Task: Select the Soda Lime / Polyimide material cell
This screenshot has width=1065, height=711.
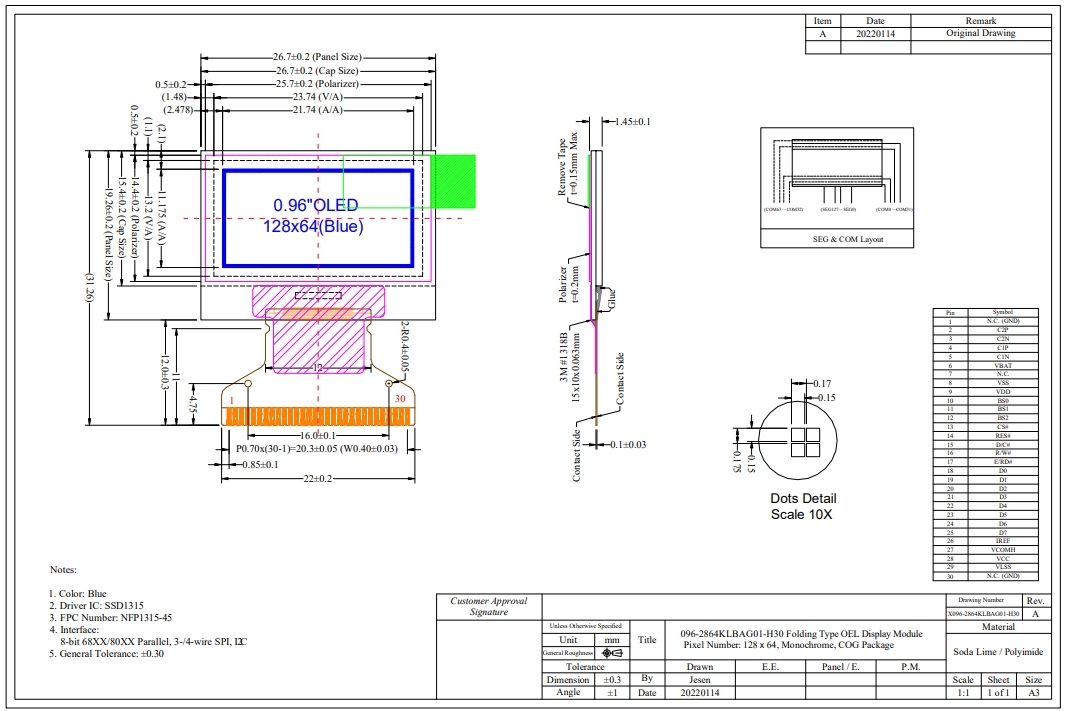Action: (998, 650)
